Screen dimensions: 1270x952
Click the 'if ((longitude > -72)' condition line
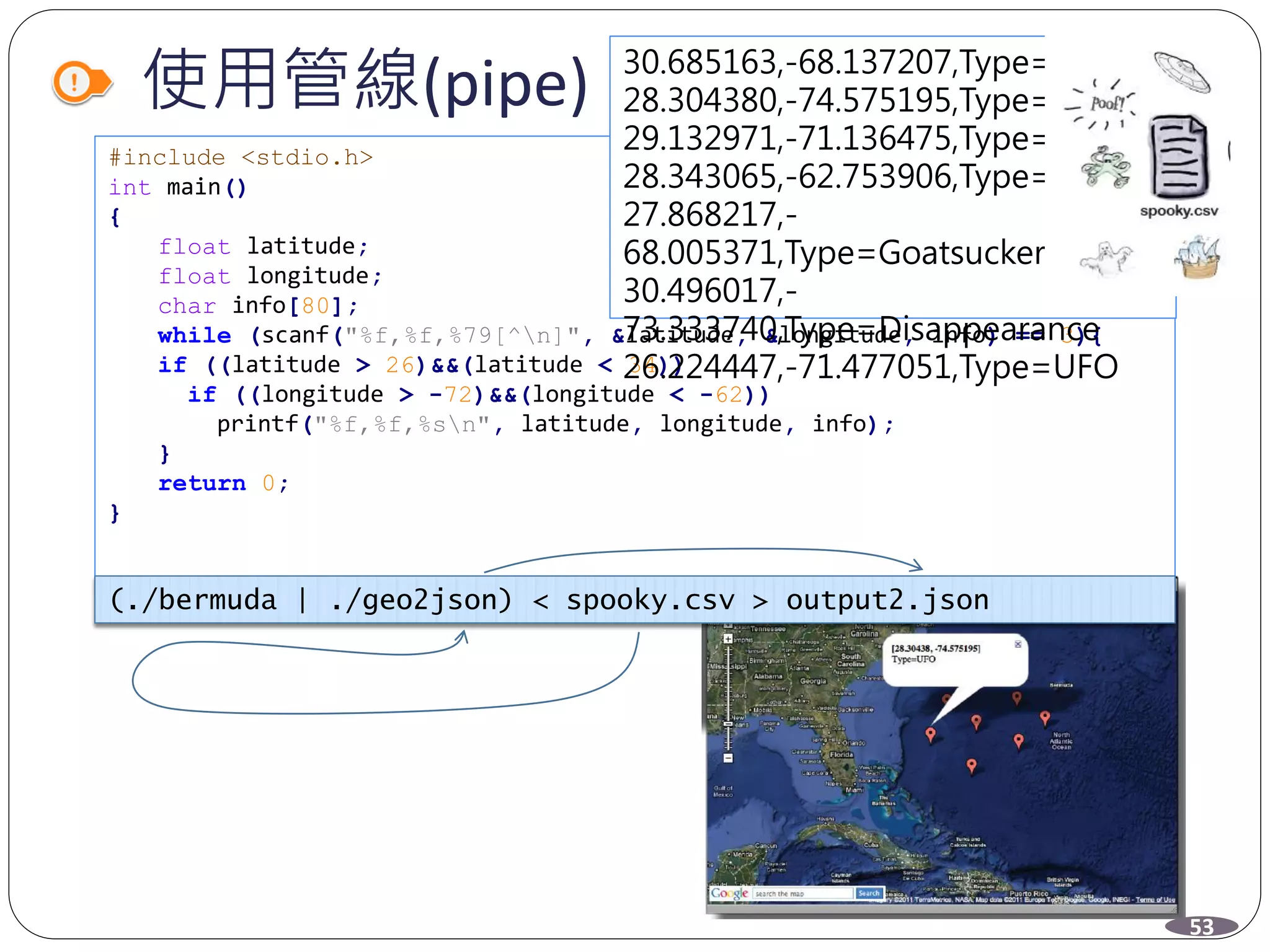coord(478,394)
